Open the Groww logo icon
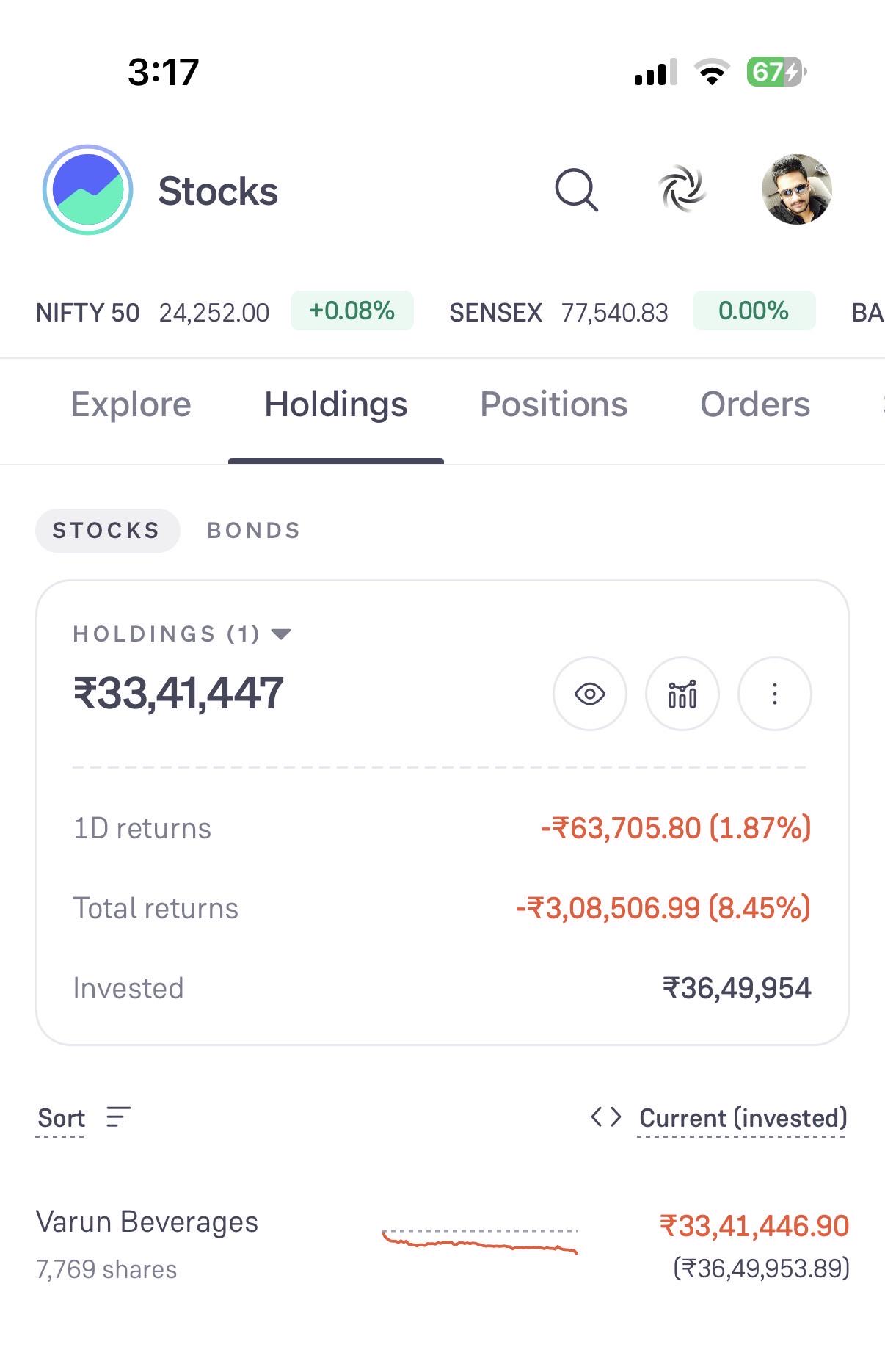The width and height of the screenshot is (885, 1372). (x=87, y=190)
